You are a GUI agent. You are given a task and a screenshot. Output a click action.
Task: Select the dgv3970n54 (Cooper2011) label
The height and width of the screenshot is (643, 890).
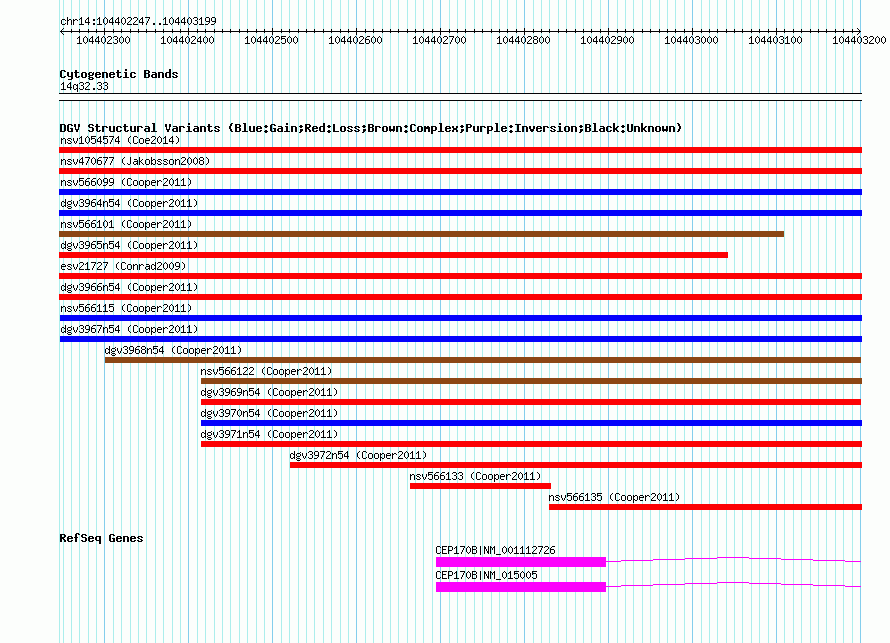pyautogui.click(x=269, y=413)
